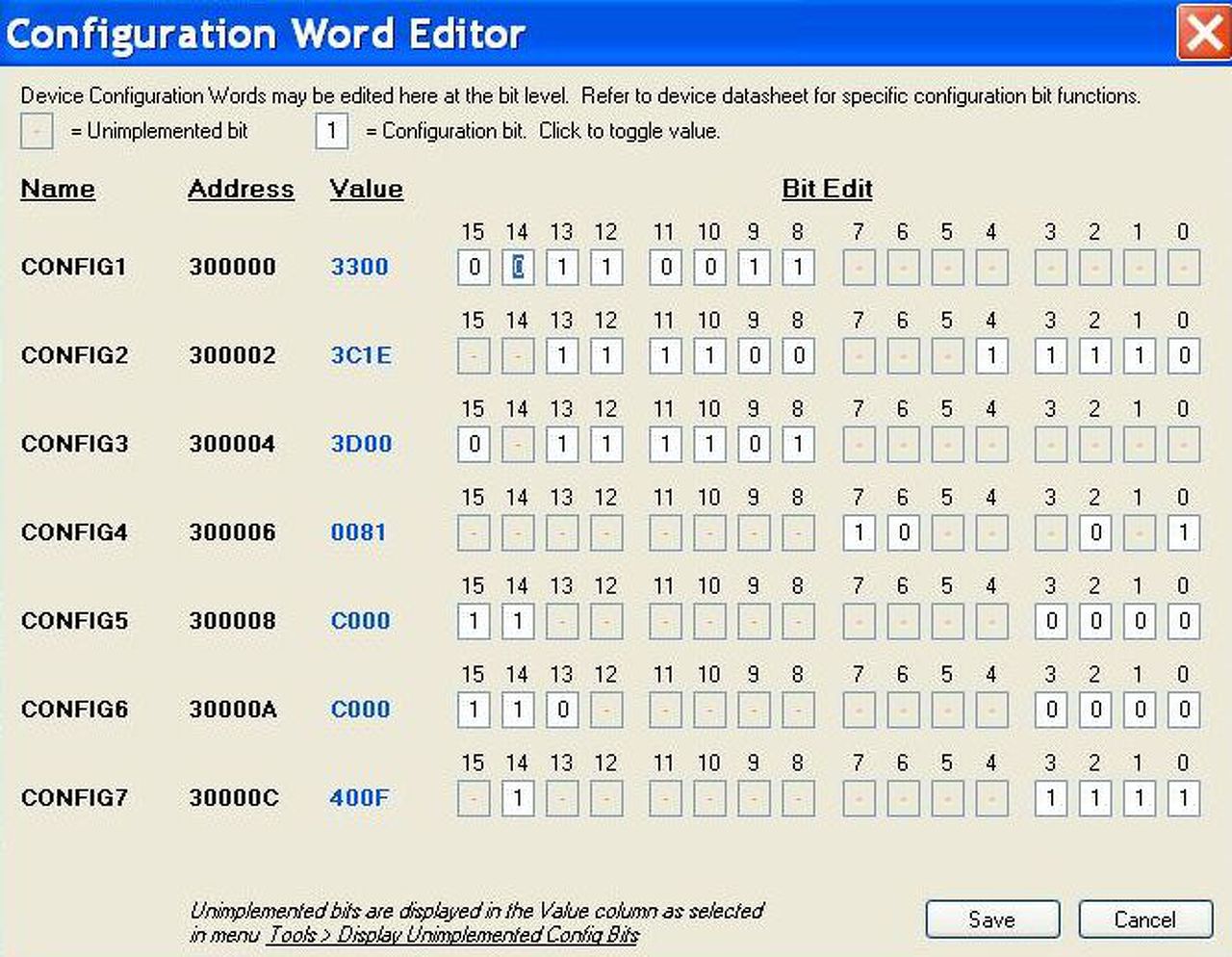1232x957 pixels.
Task: Click the address 300006
Action: click(x=232, y=532)
